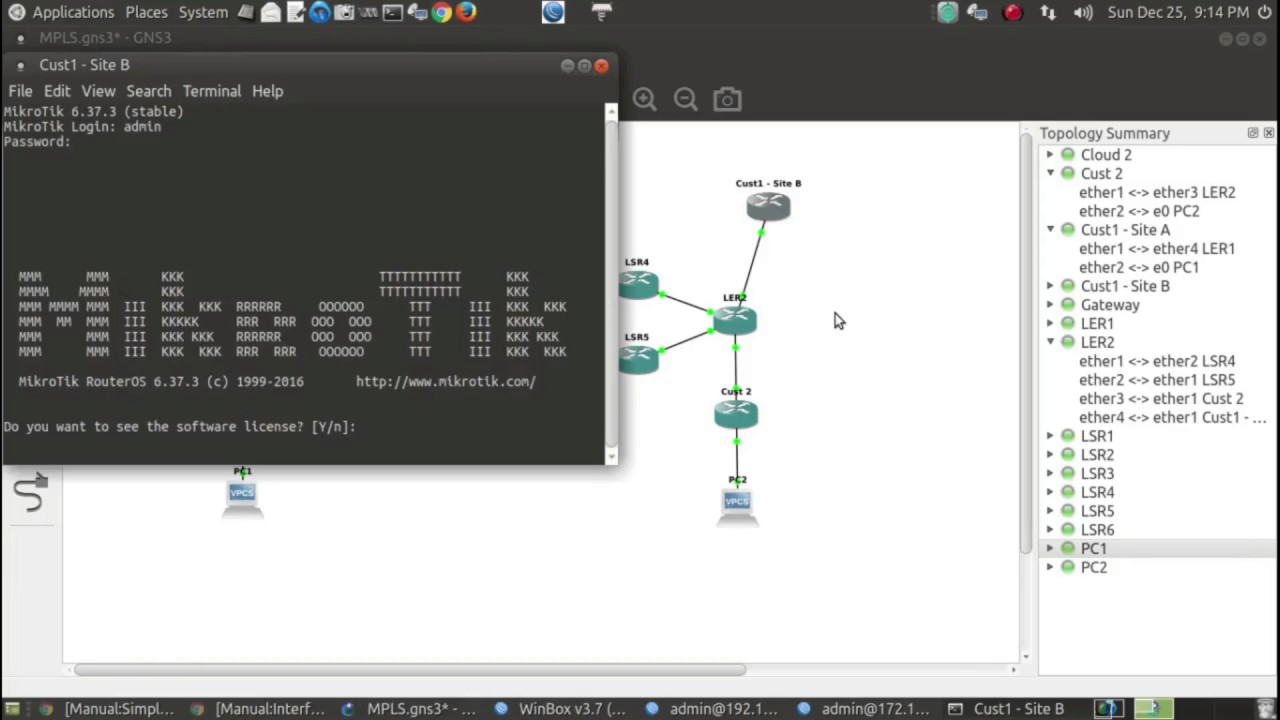The height and width of the screenshot is (720, 1280).
Task: Click the volume speaker icon in system tray
Action: point(1083,12)
